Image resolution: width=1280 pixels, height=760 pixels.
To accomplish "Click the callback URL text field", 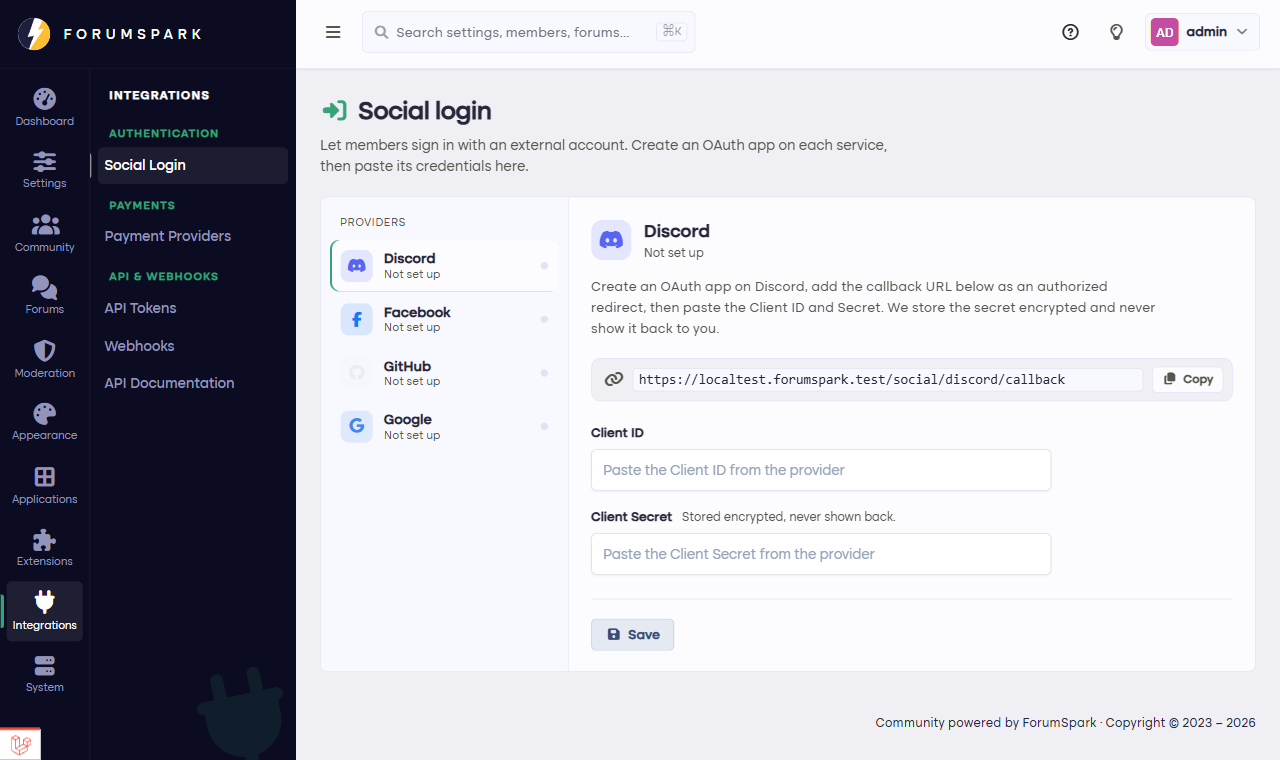I will (887, 379).
